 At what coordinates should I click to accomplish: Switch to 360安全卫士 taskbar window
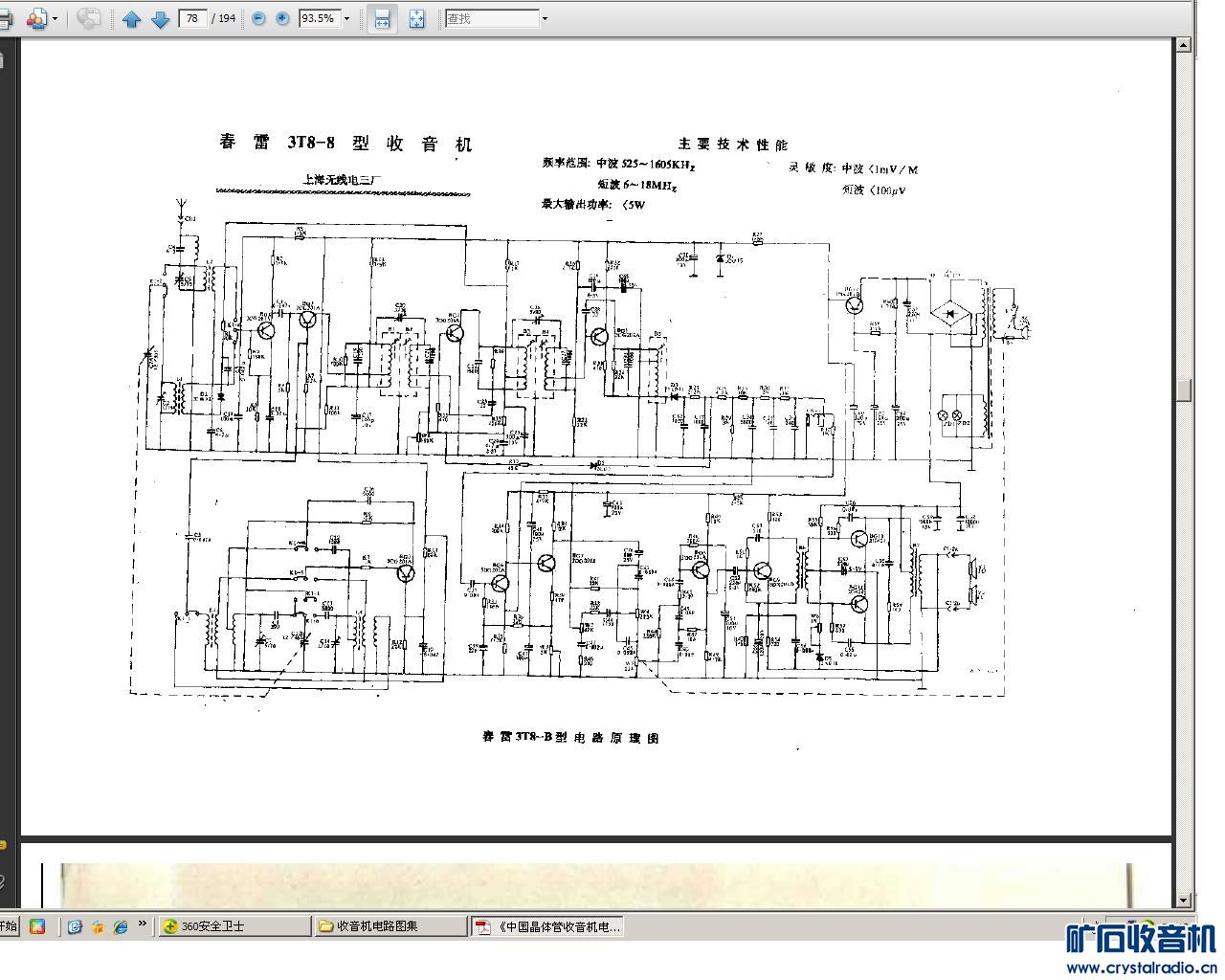(234, 925)
